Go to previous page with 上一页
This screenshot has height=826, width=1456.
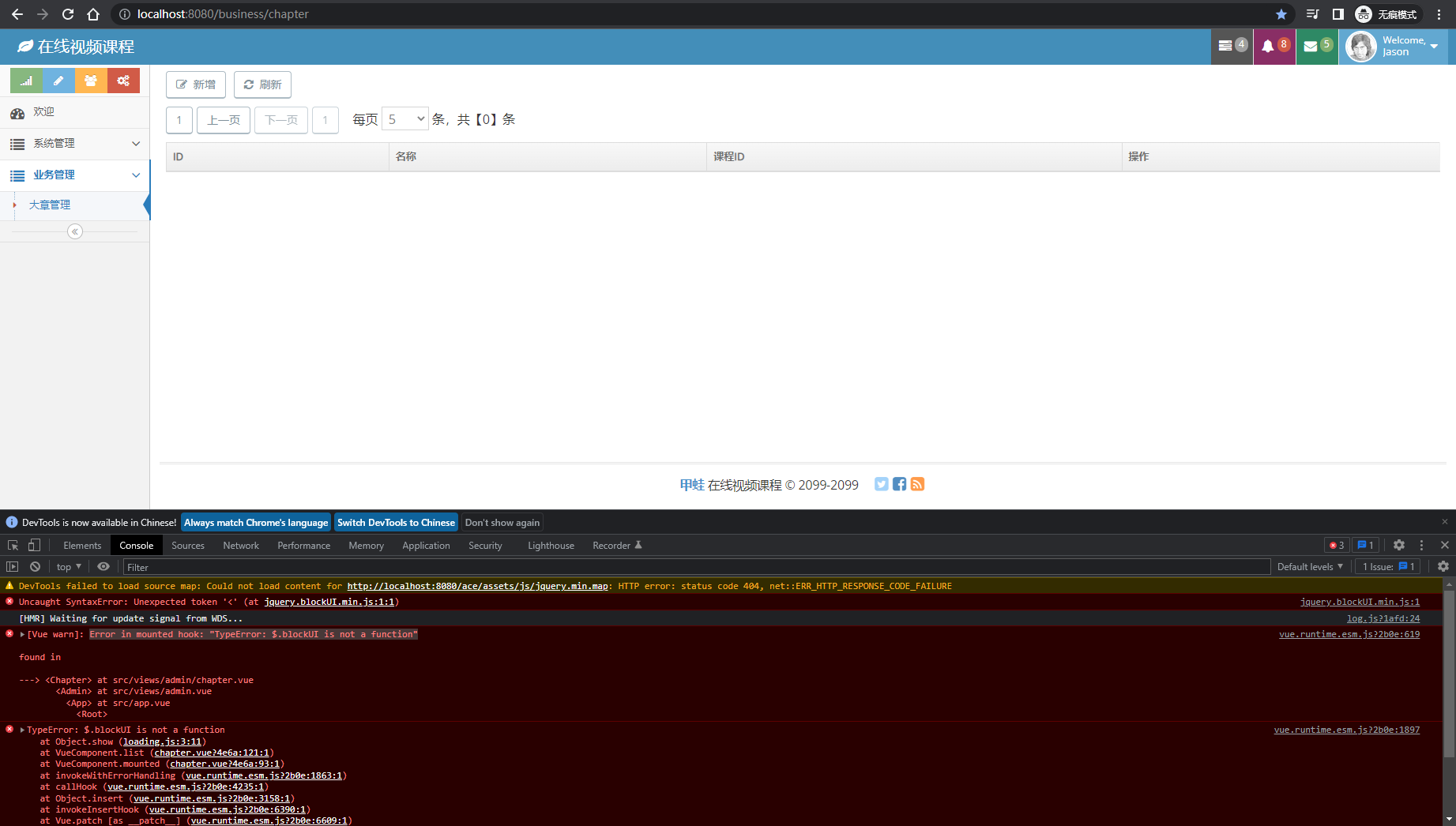[x=224, y=120]
